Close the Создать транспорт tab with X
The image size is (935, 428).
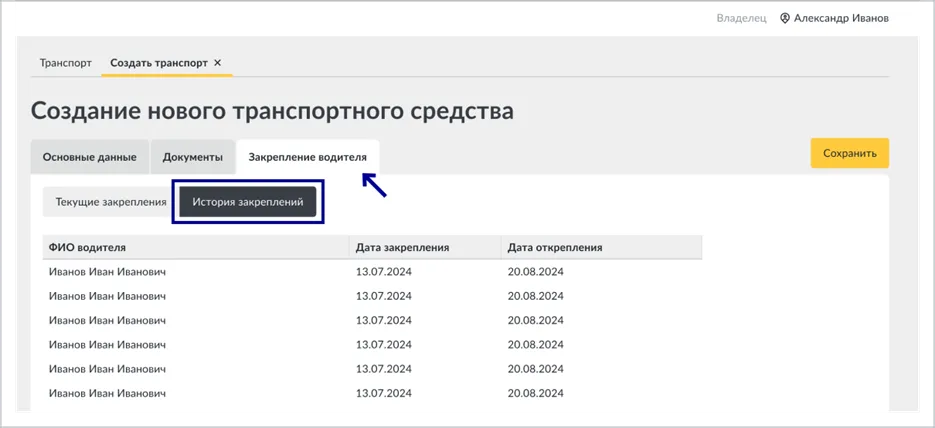(x=218, y=63)
